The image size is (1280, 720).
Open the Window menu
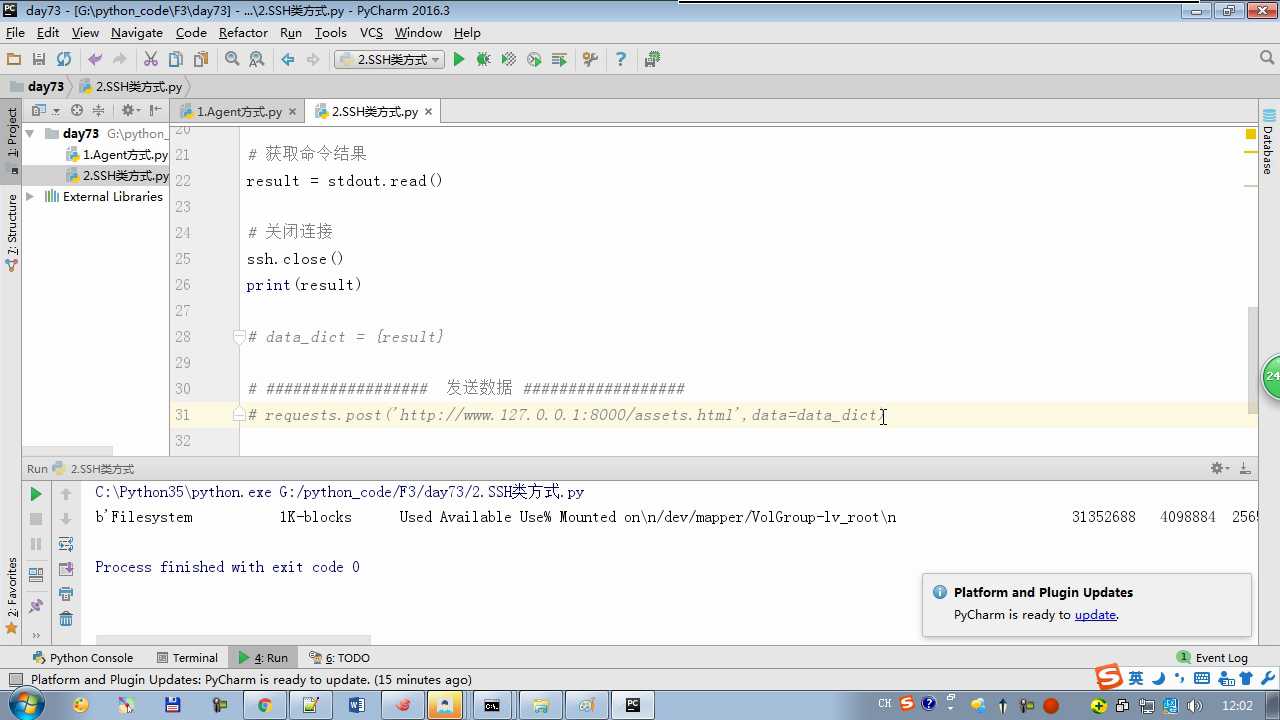pos(418,33)
